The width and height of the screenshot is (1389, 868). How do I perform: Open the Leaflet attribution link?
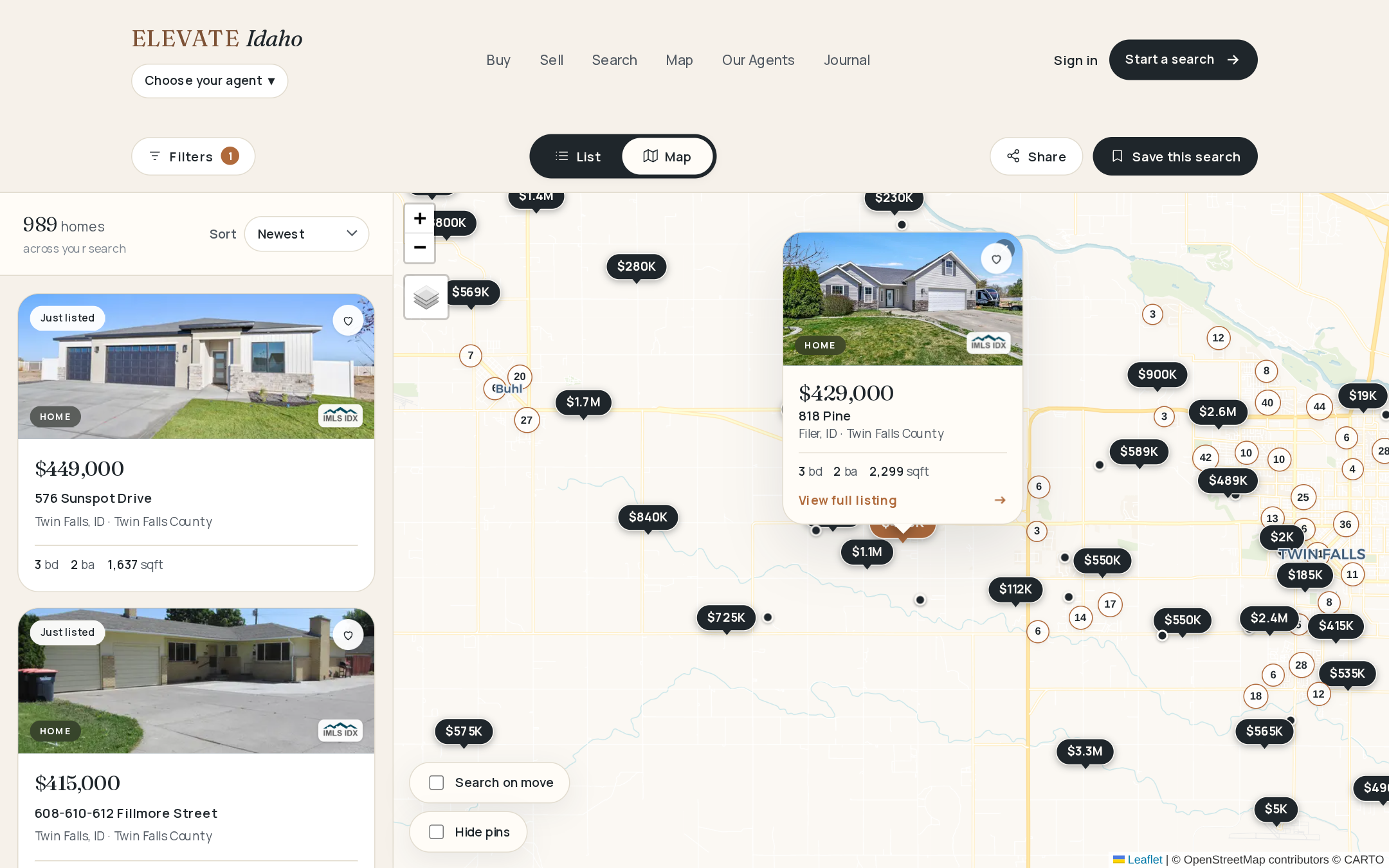[x=1144, y=860]
